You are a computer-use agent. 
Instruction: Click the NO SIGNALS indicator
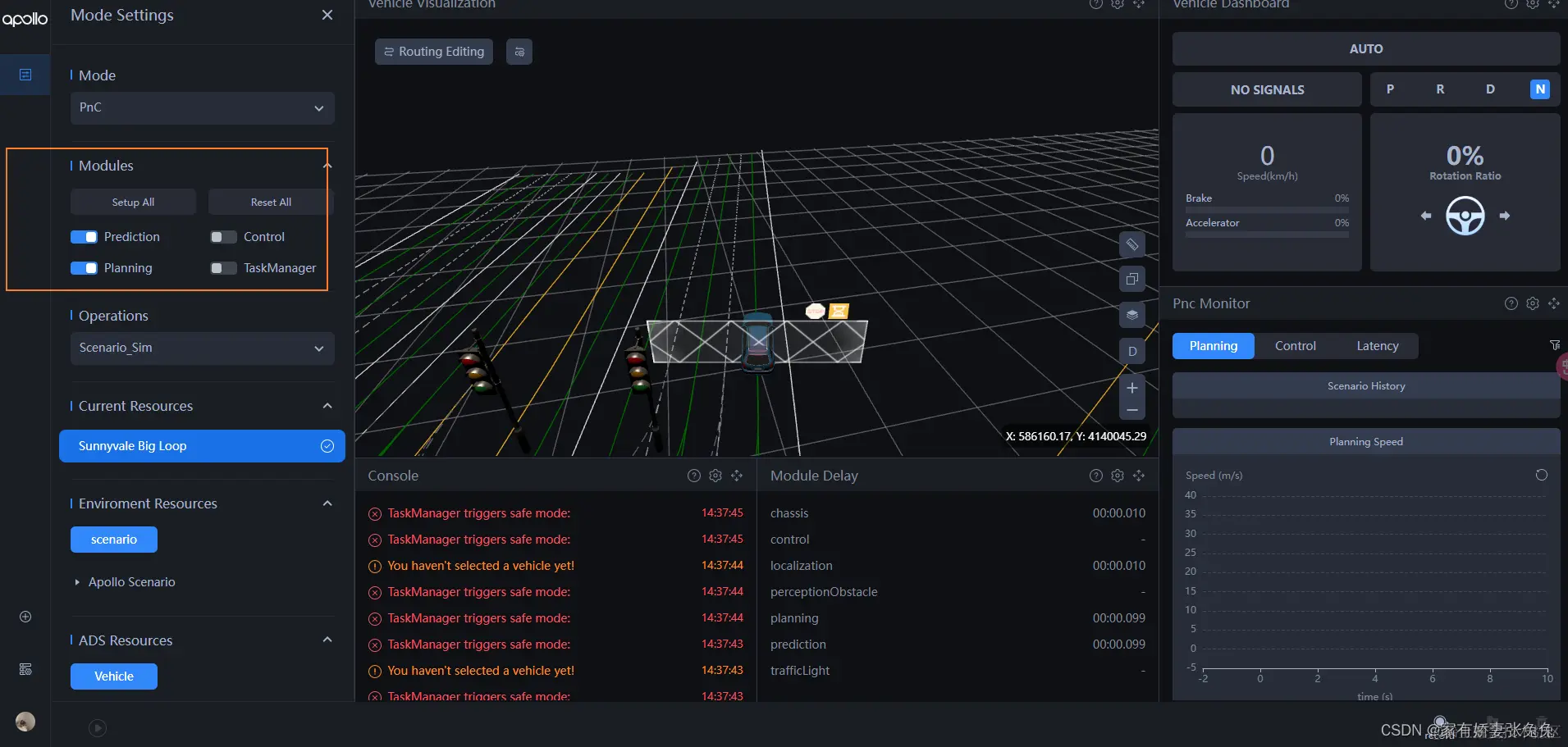tap(1267, 89)
